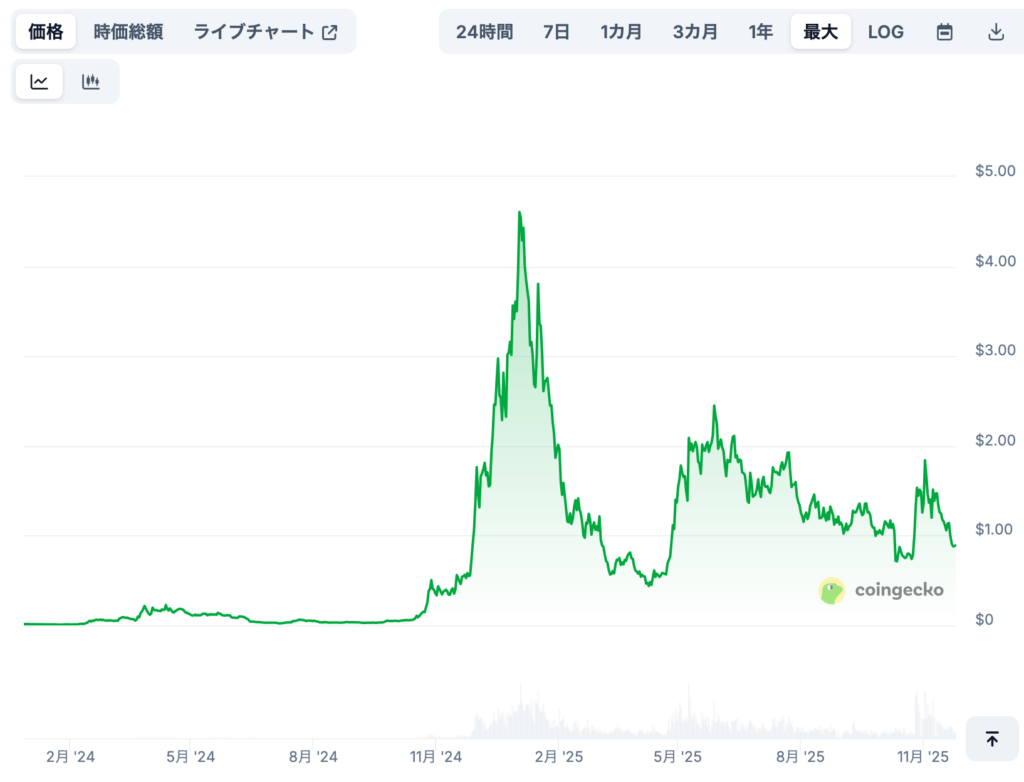The width and height of the screenshot is (1024, 782).
Task: Enable logarithmic scale with the LOG button
Action: (886, 31)
